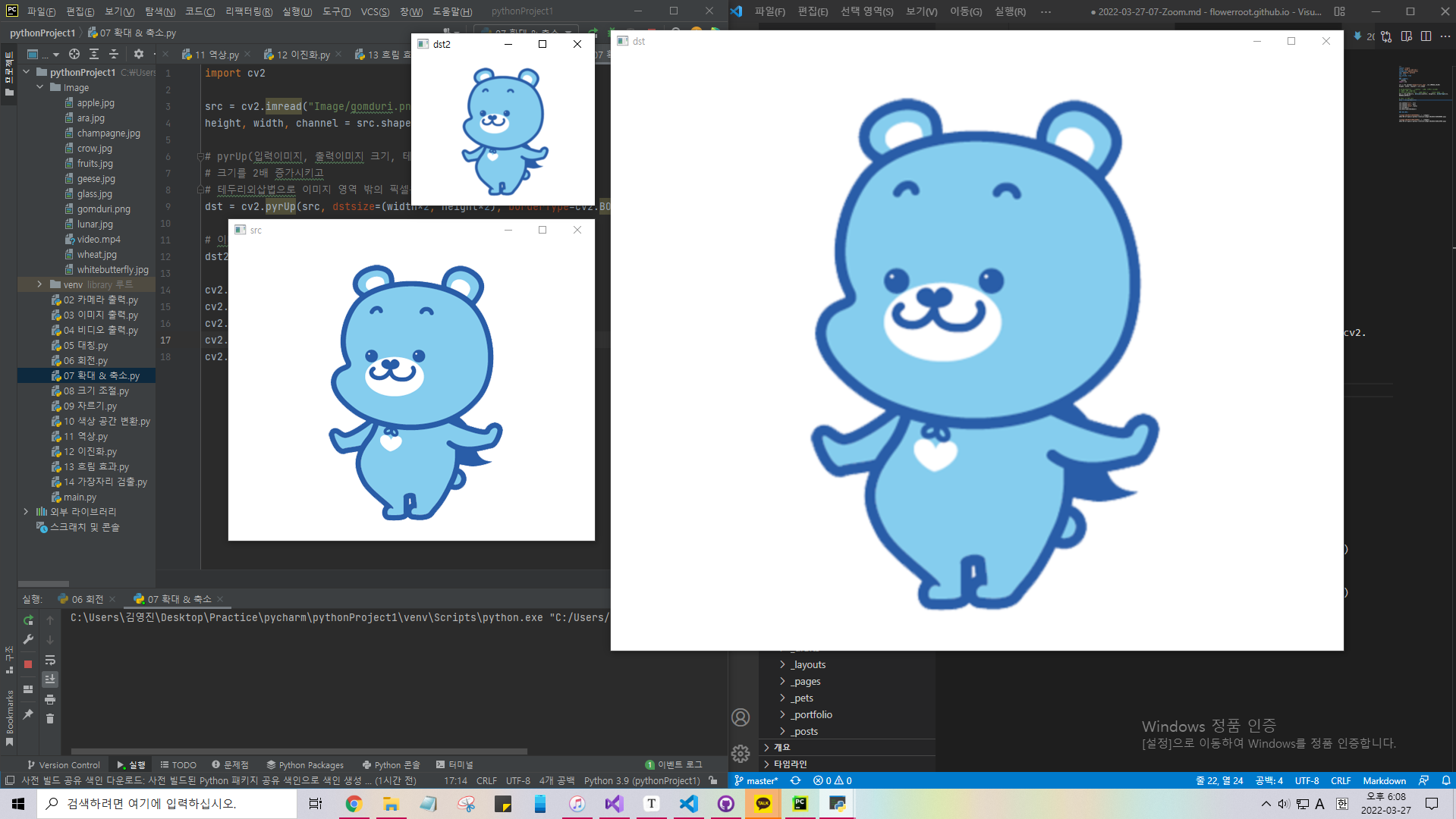Image resolution: width=1456 pixels, height=819 pixels.
Task: Click the red Stop button in Run panel
Action: click(28, 664)
